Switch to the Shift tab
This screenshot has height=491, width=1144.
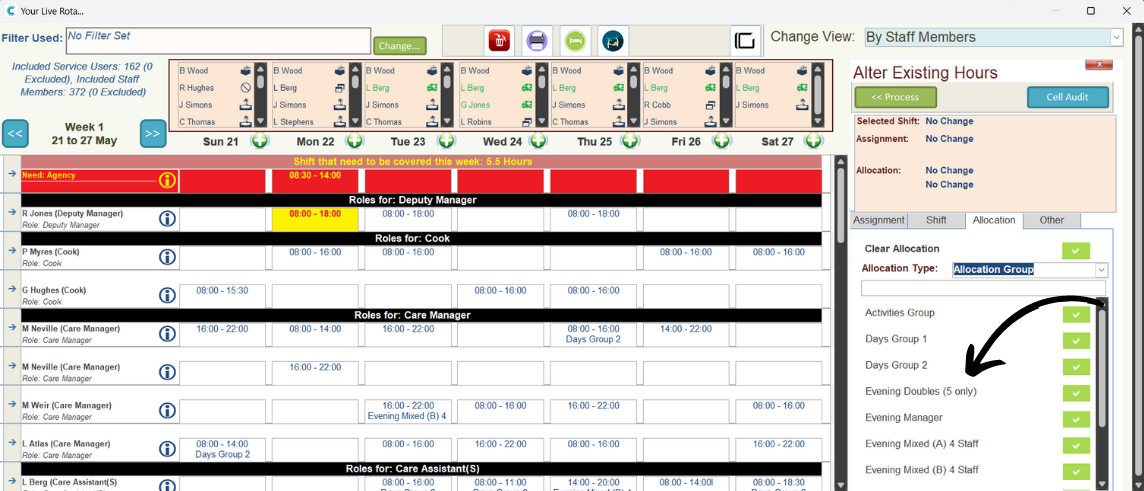click(x=936, y=221)
